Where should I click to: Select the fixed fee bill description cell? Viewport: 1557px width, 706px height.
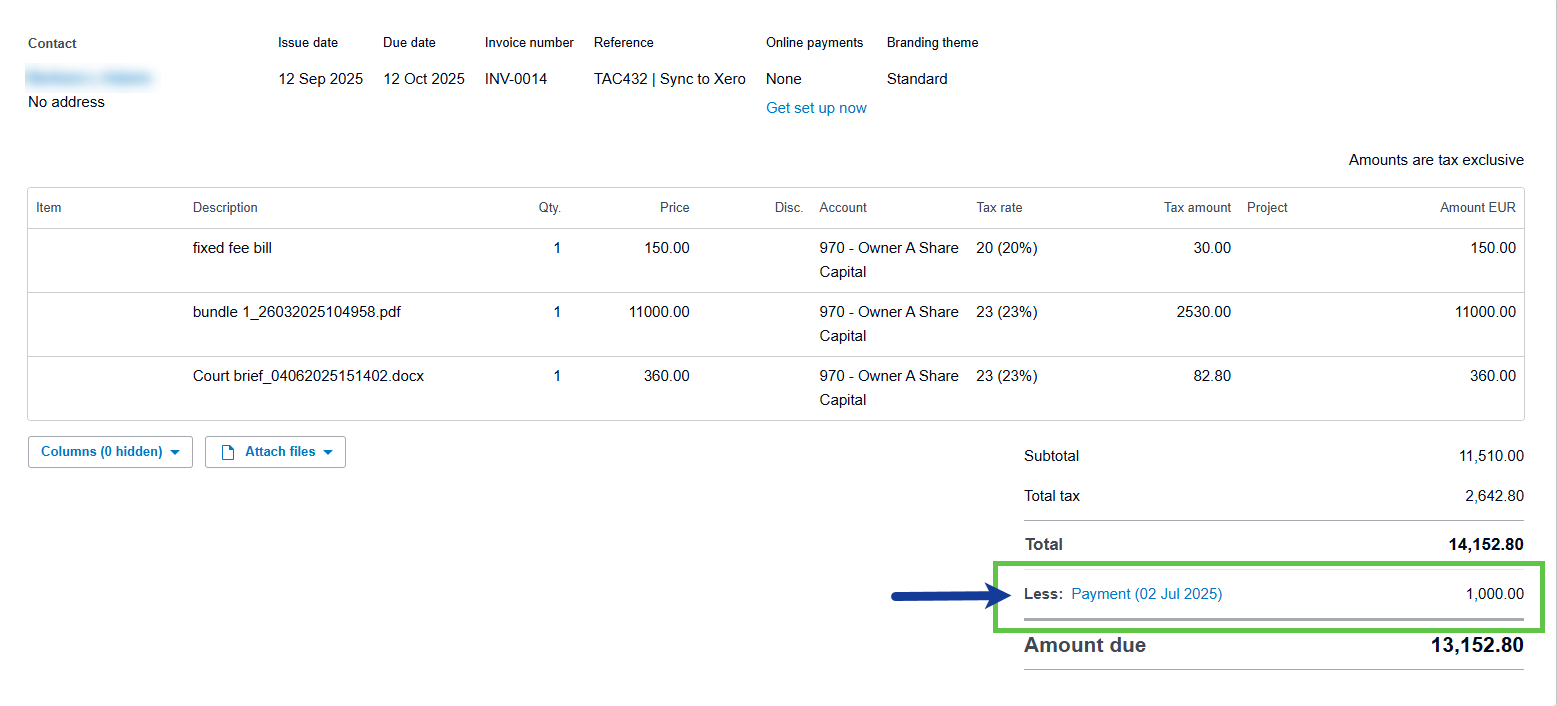click(x=232, y=248)
